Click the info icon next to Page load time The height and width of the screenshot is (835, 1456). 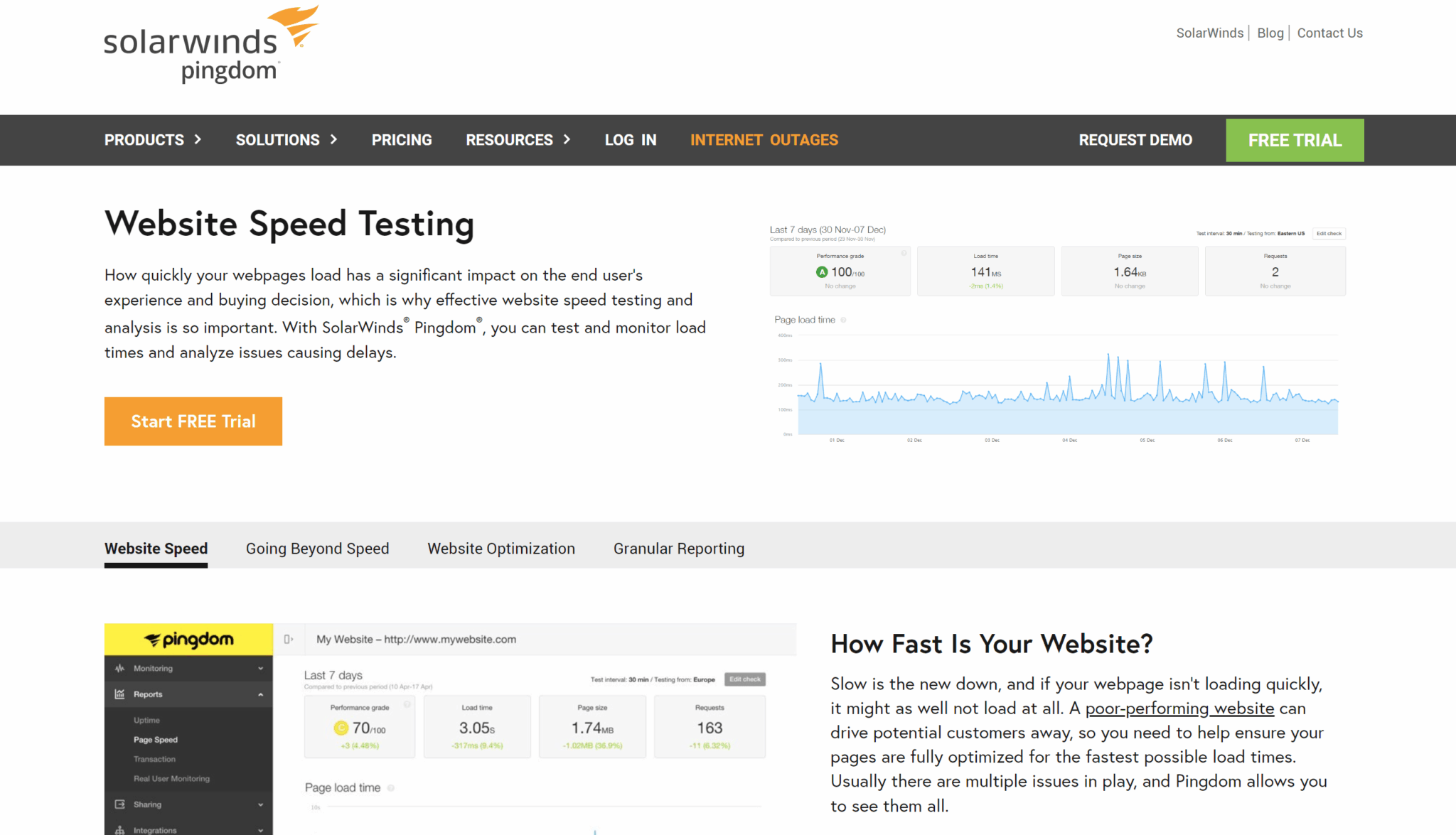pos(391,788)
